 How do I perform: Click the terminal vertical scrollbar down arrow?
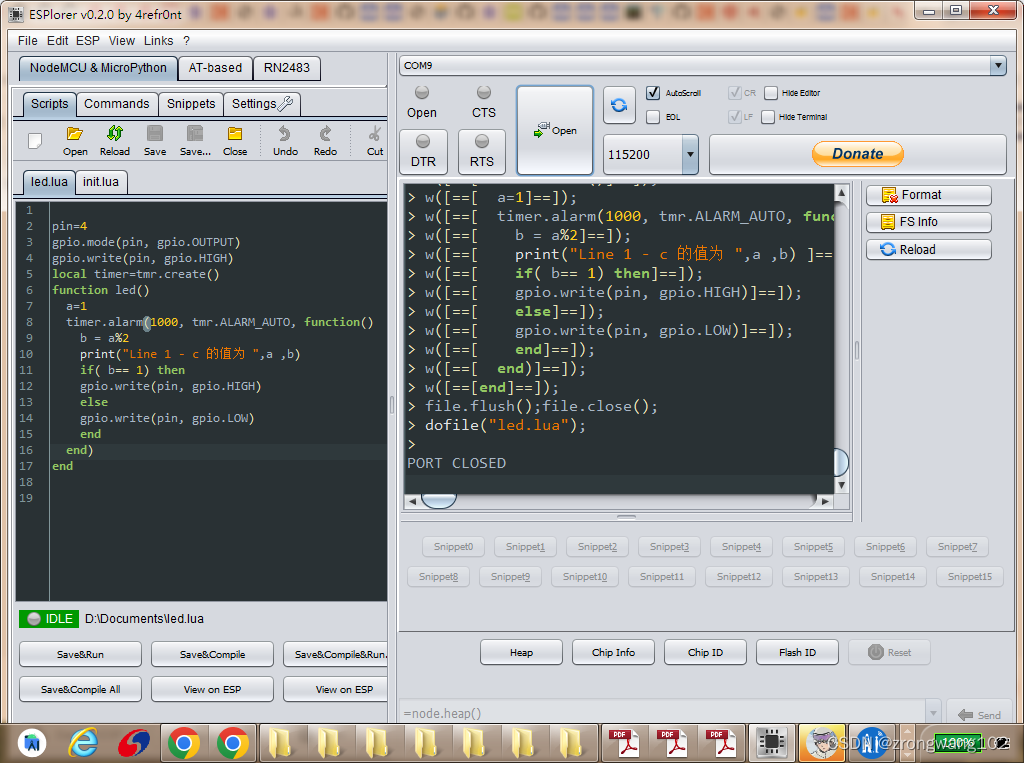(842, 485)
